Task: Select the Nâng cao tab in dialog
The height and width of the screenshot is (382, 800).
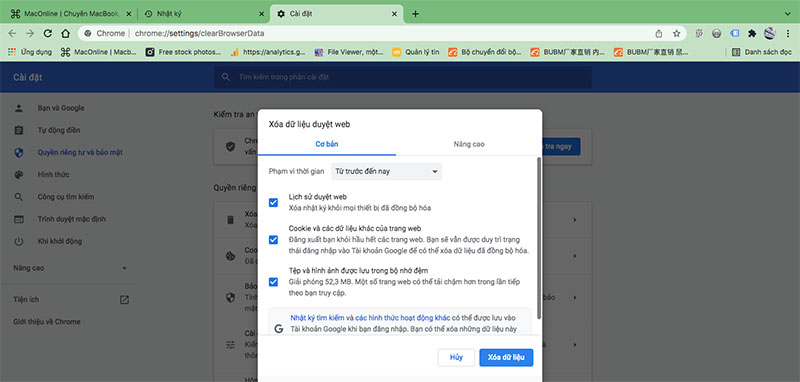Action: pos(469,144)
